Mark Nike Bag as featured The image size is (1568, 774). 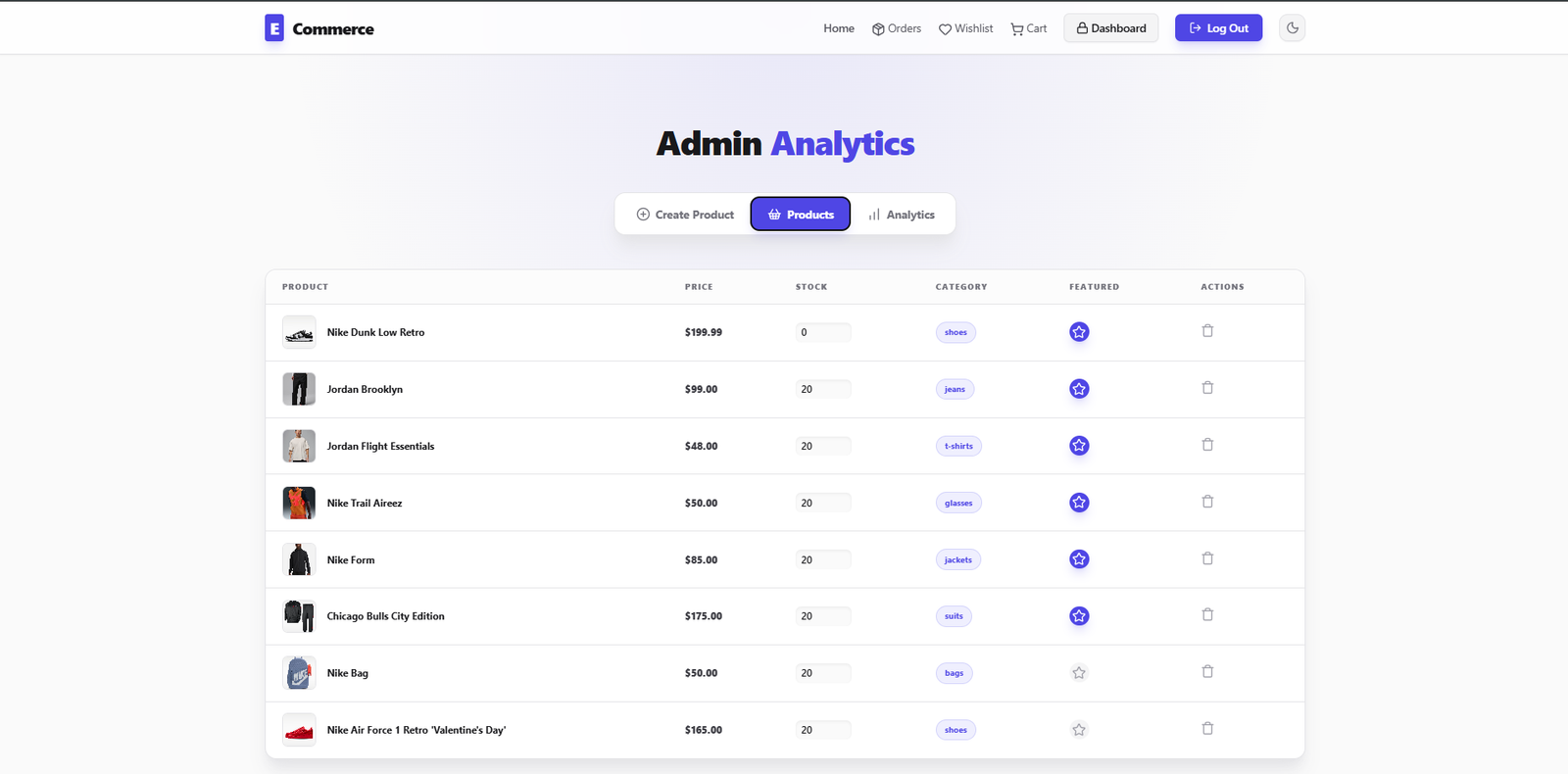[x=1079, y=673]
